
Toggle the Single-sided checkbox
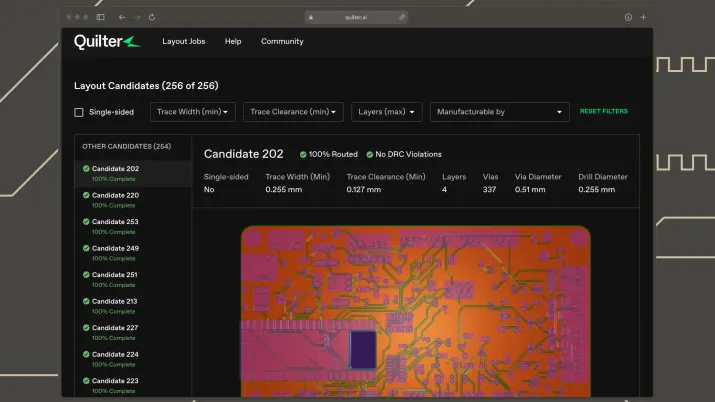click(x=79, y=112)
